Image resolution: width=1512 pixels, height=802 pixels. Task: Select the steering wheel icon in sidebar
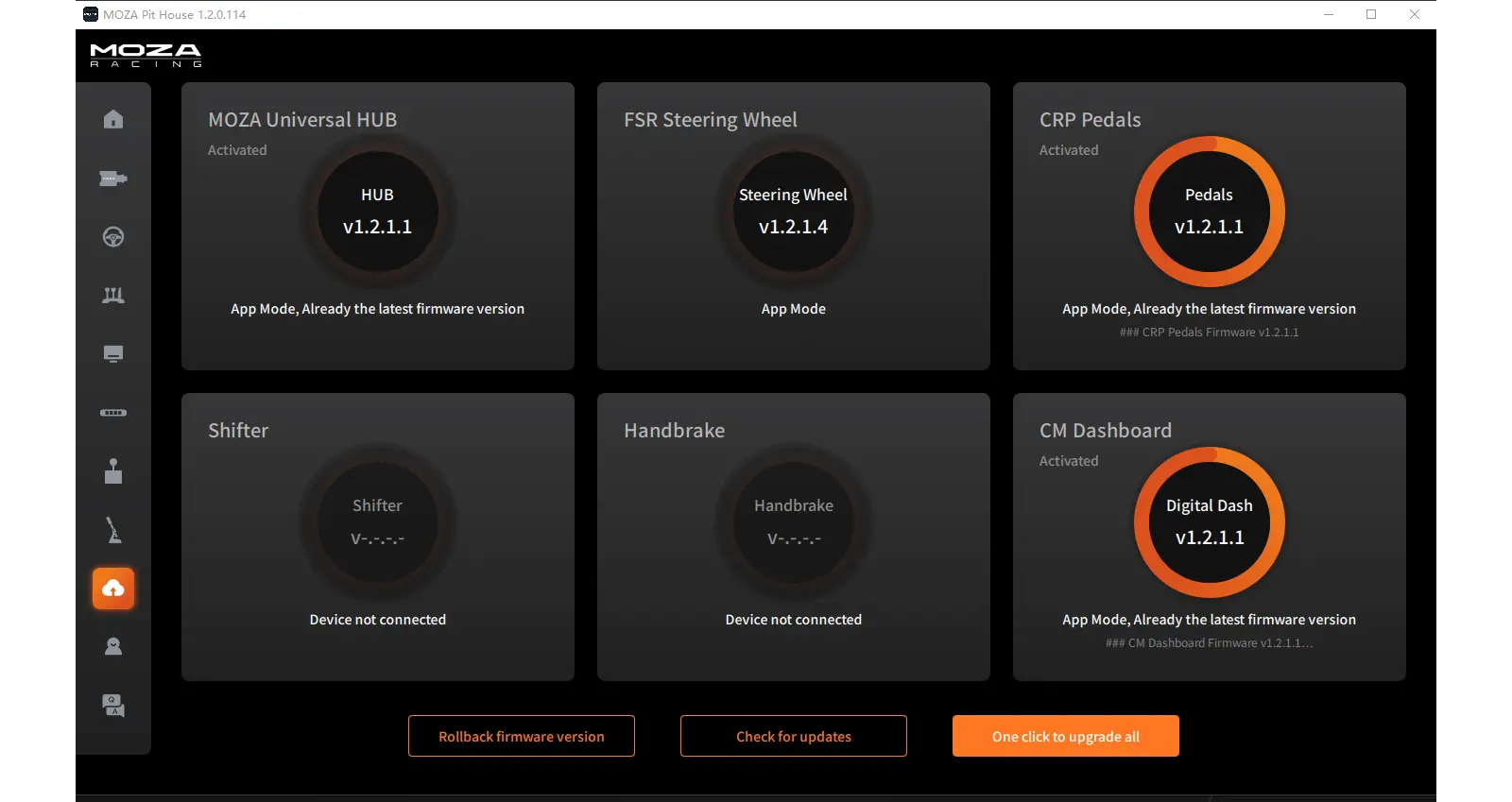pos(113,237)
